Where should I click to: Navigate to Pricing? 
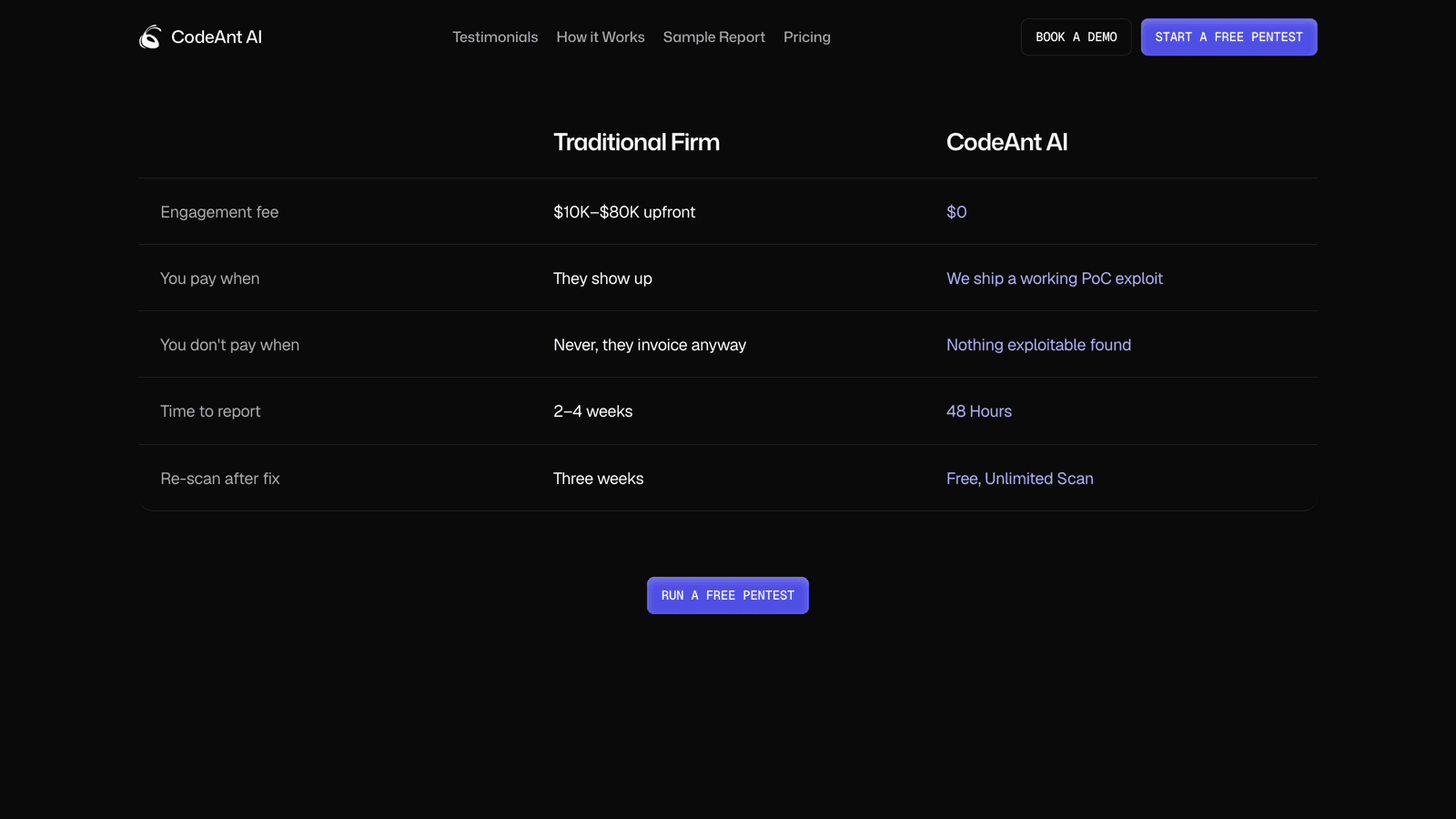pyautogui.click(x=807, y=37)
